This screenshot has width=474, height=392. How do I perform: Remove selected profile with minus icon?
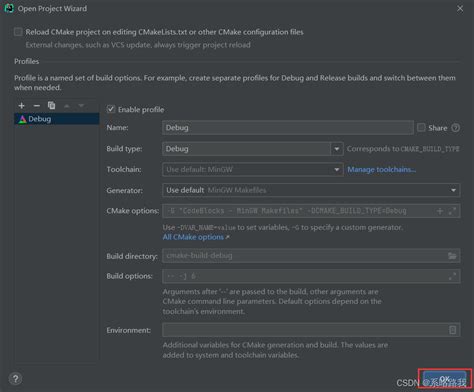[37, 106]
